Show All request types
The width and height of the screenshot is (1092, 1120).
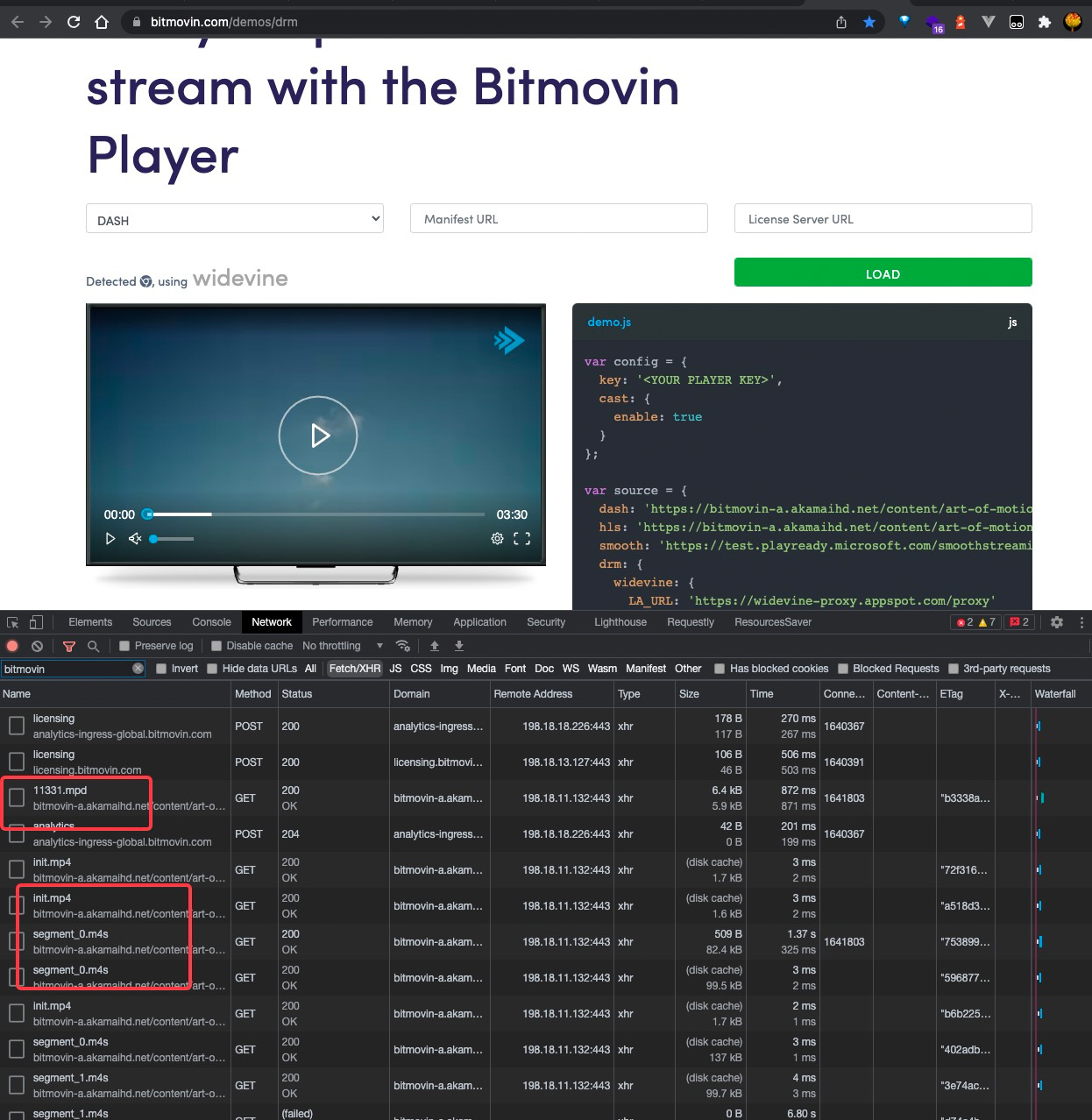[310, 669]
